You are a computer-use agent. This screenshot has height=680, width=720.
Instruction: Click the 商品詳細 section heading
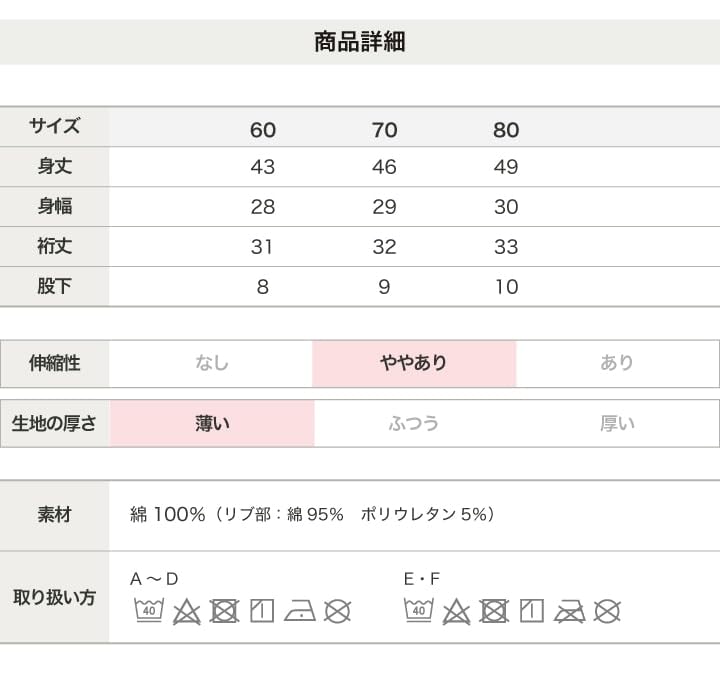click(x=360, y=42)
